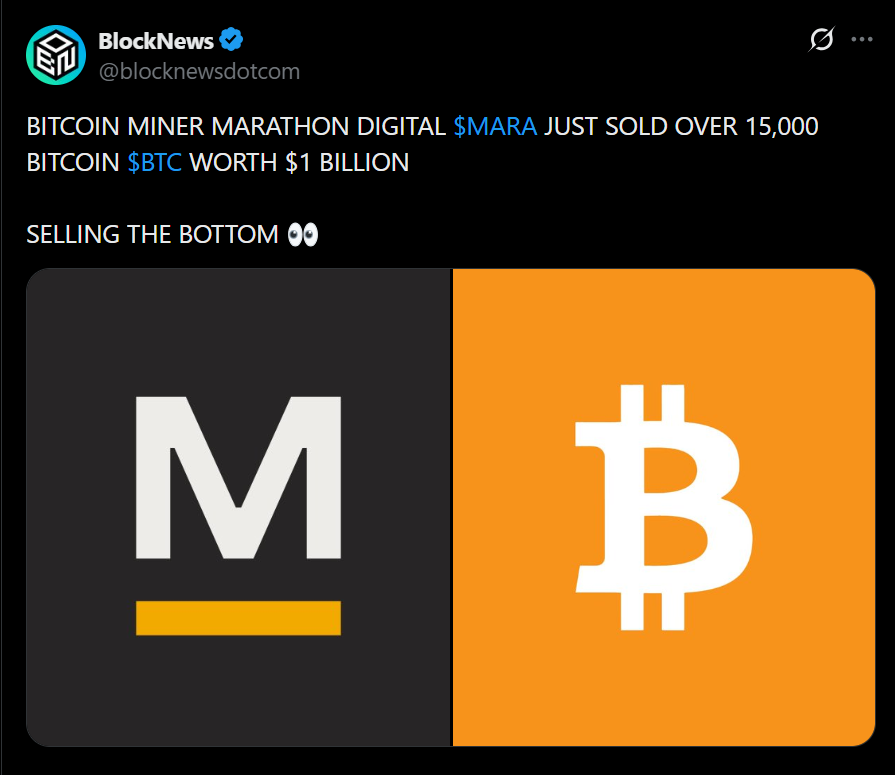Open the @blocknewsdotcom handle
Screen dimensions: 895x775
point(199,72)
